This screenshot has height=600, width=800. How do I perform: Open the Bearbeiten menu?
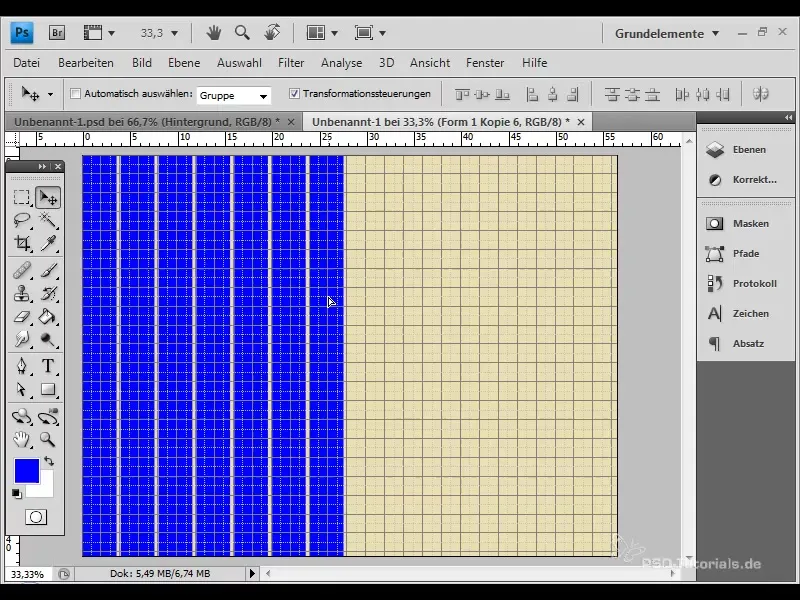coord(86,63)
